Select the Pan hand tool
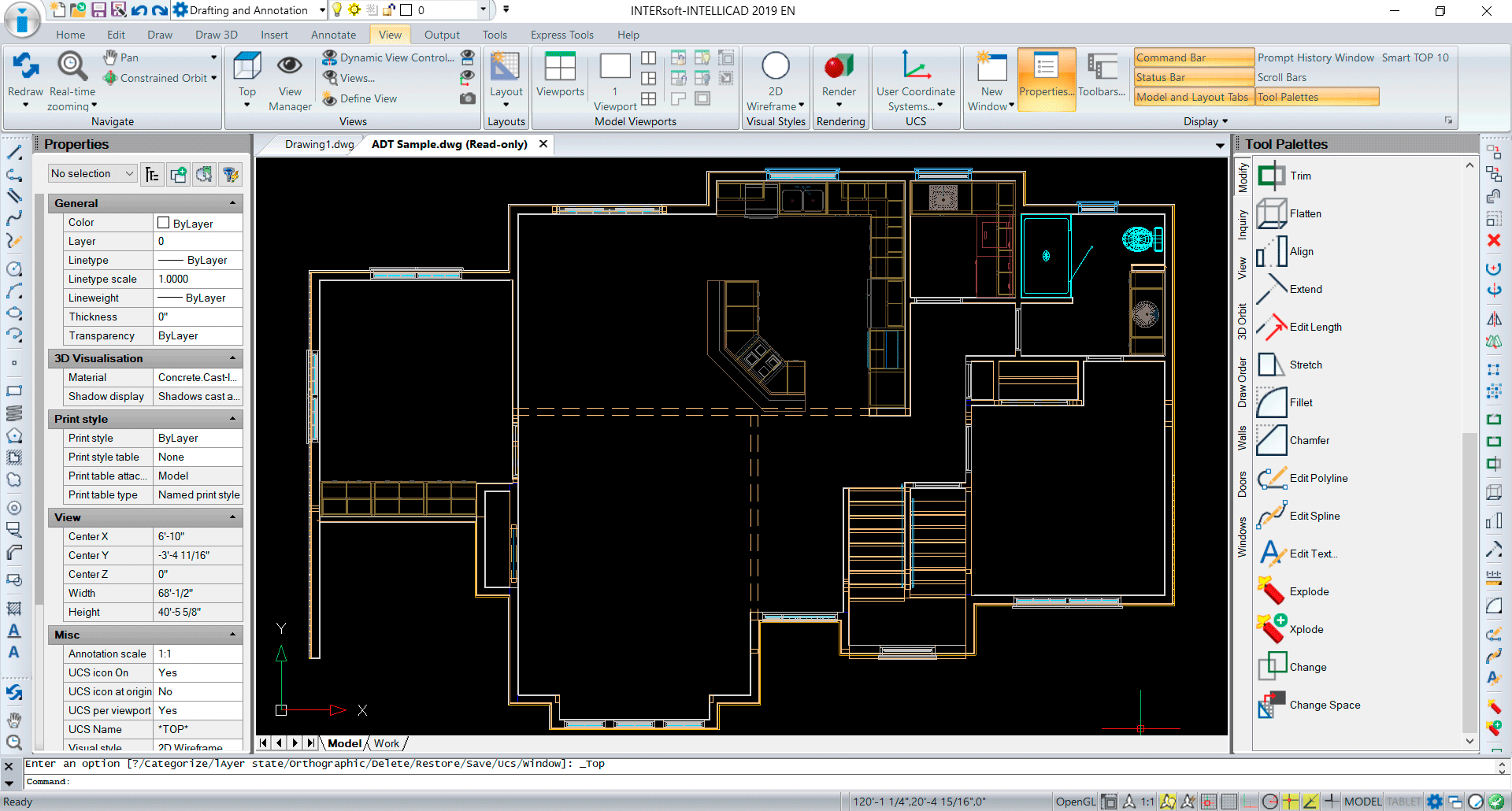 tap(121, 57)
